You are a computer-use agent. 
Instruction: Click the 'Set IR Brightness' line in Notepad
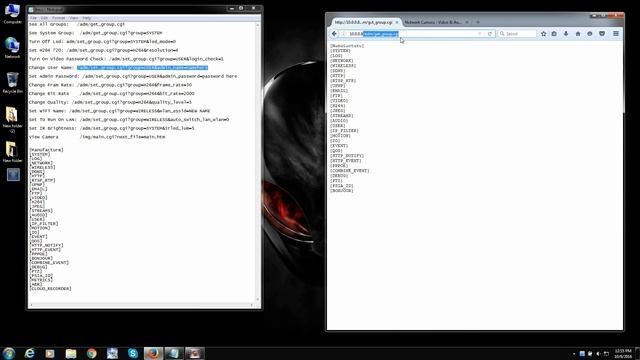click(x=111, y=128)
